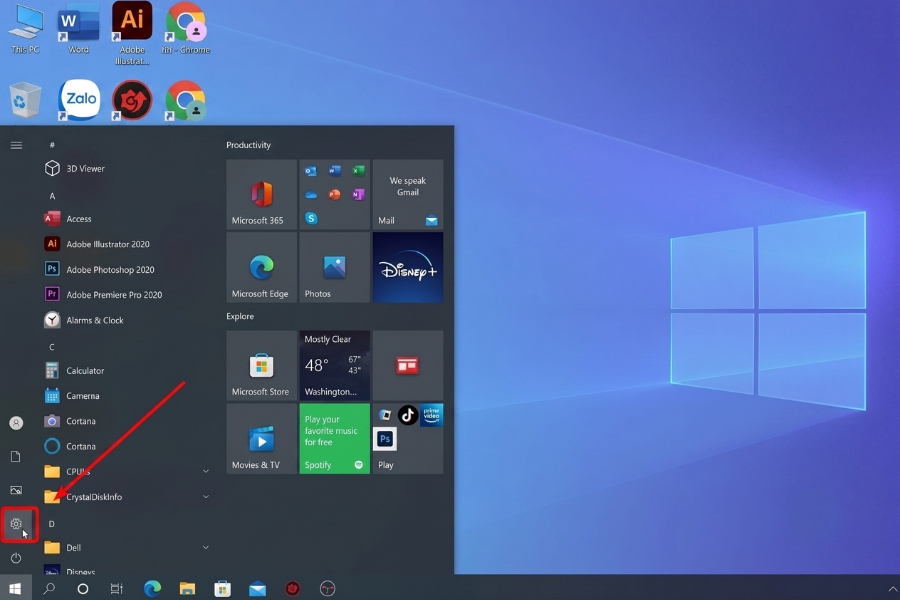Open the Photos tile
The height and width of the screenshot is (600, 900).
point(335,268)
